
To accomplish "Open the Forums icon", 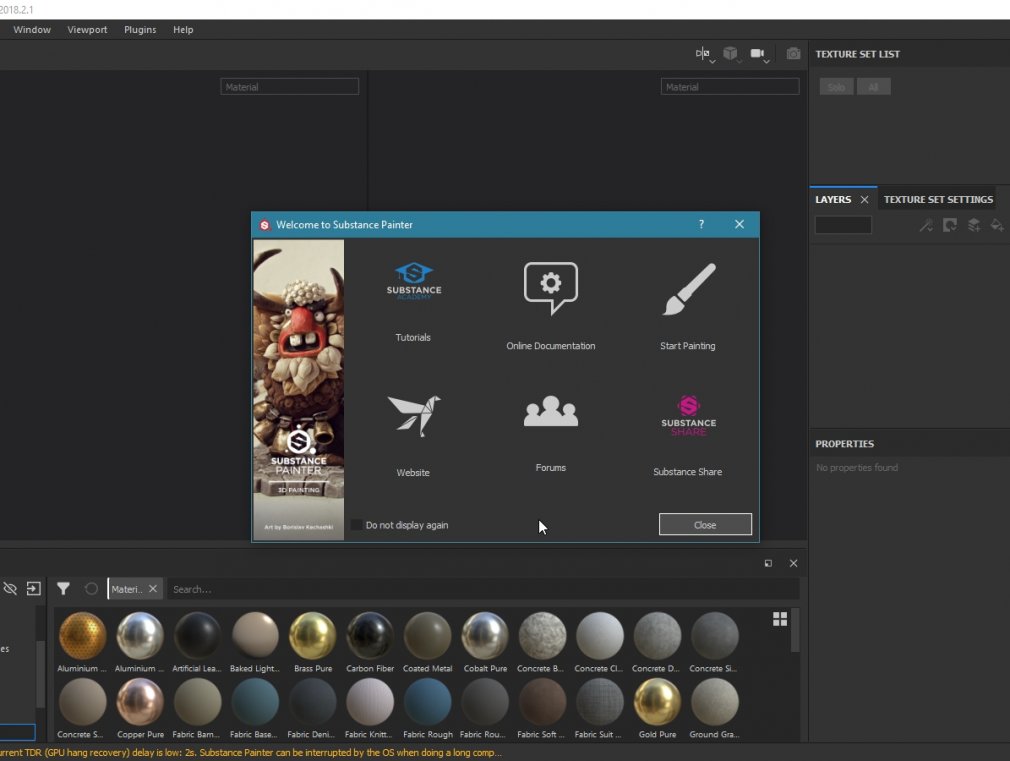I will tap(551, 411).
